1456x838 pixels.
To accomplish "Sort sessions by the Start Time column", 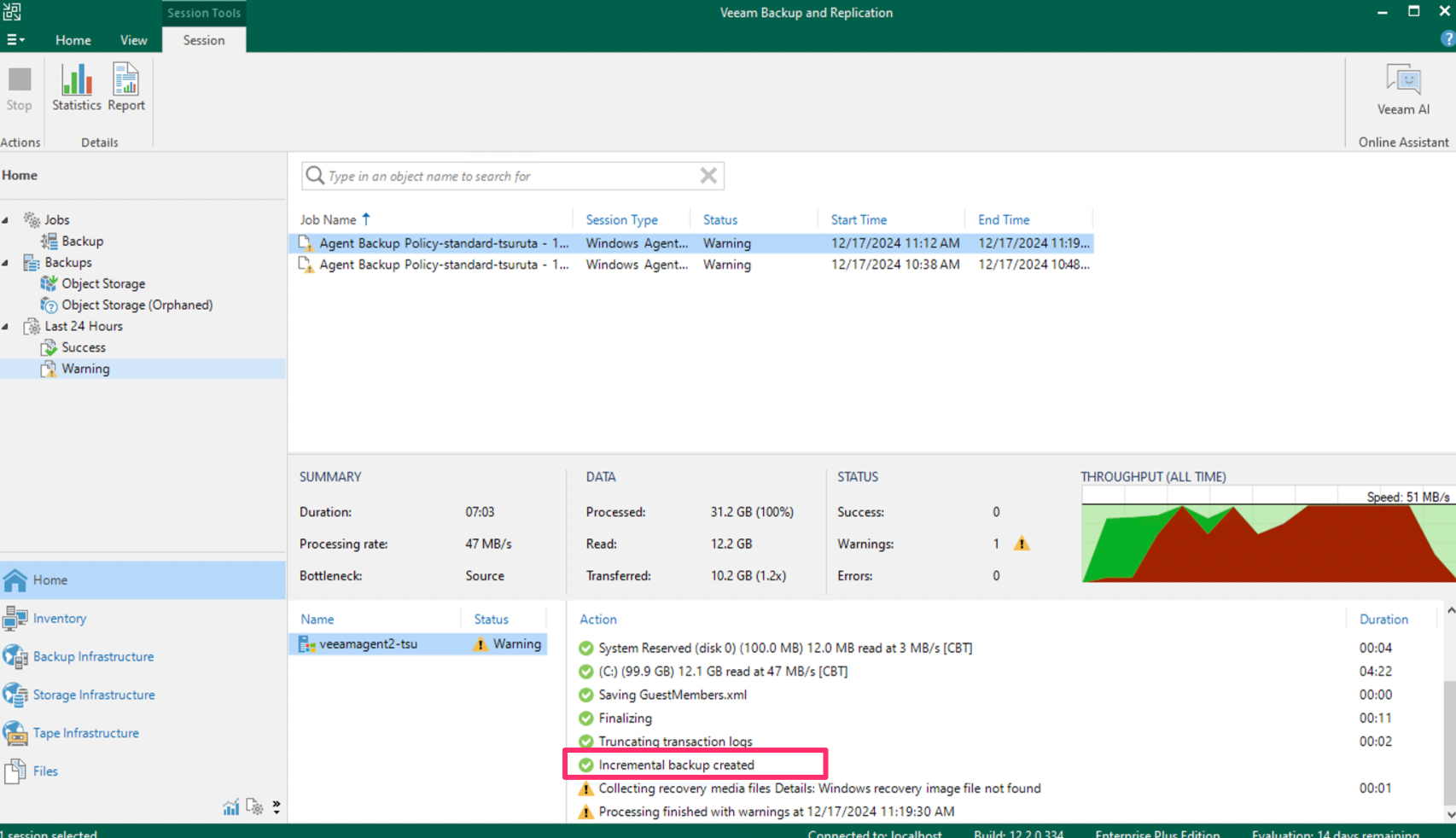I will pyautogui.click(x=859, y=220).
